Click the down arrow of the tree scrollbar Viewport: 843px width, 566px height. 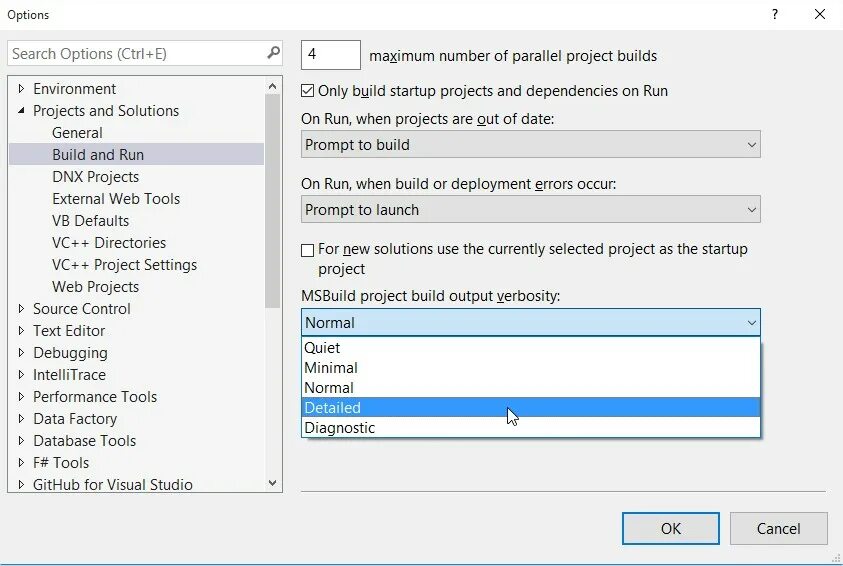[x=273, y=483]
